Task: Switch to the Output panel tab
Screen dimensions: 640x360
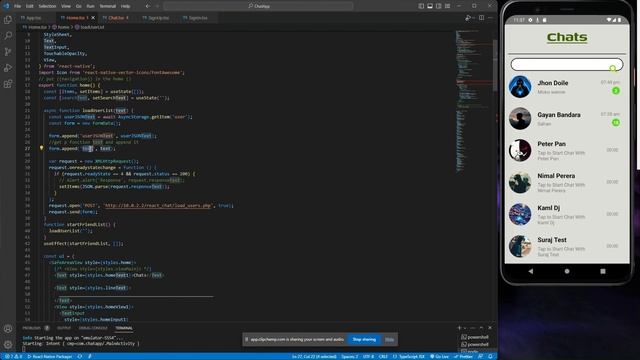Action: (x=64, y=328)
